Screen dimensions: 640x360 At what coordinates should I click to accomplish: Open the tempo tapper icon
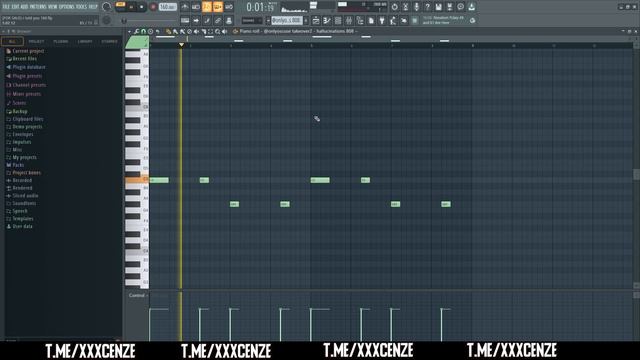[393, 20]
